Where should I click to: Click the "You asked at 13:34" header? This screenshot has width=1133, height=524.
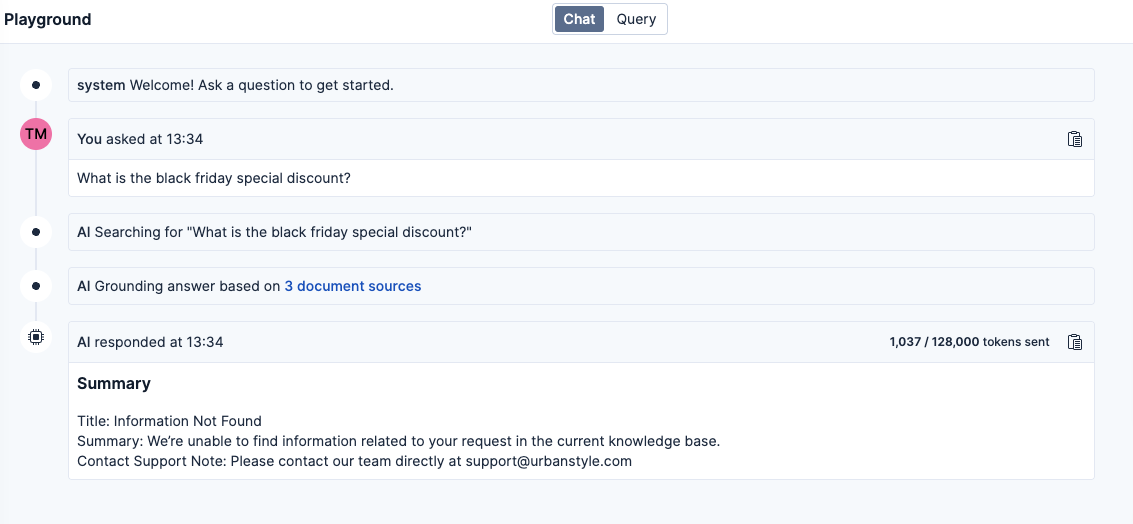click(140, 139)
